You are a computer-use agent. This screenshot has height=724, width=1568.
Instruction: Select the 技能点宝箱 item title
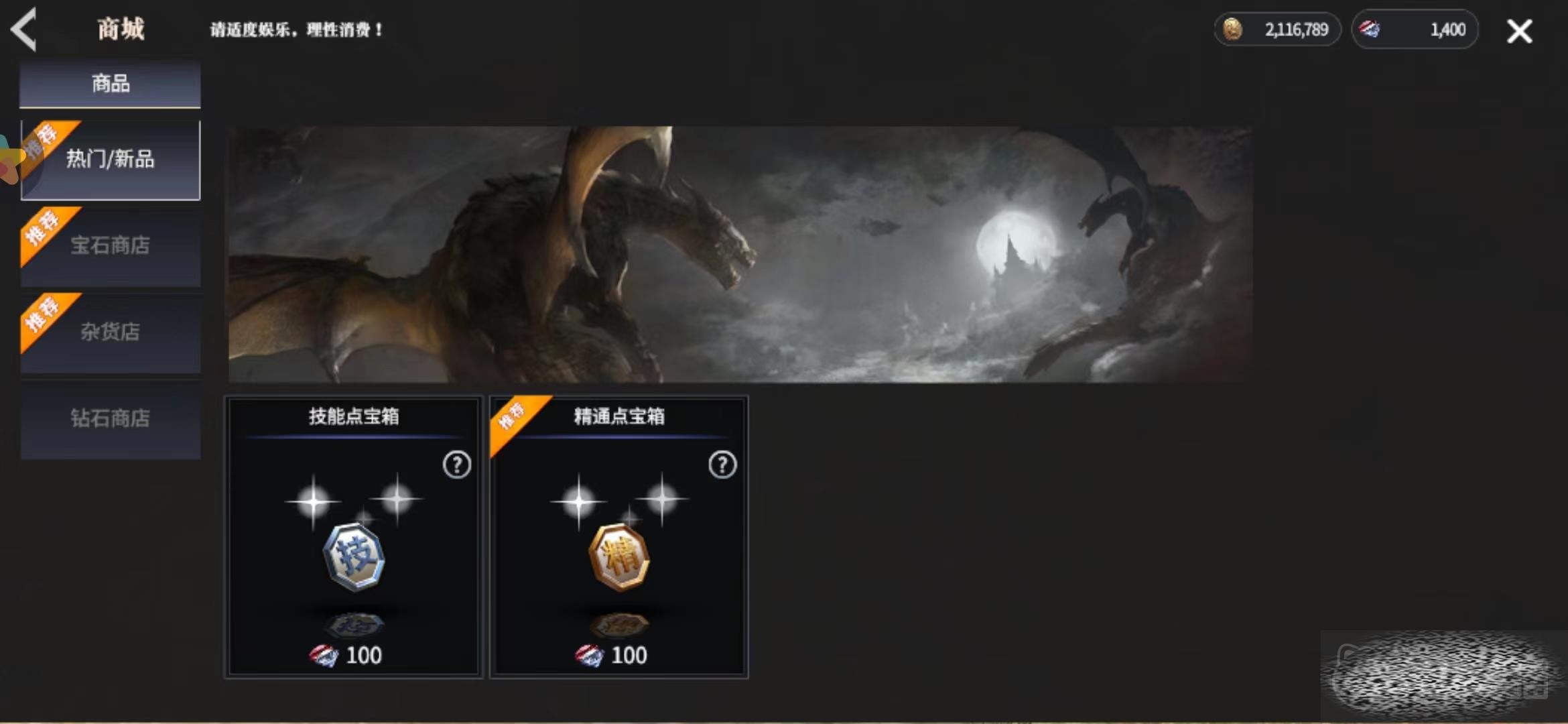click(x=354, y=416)
